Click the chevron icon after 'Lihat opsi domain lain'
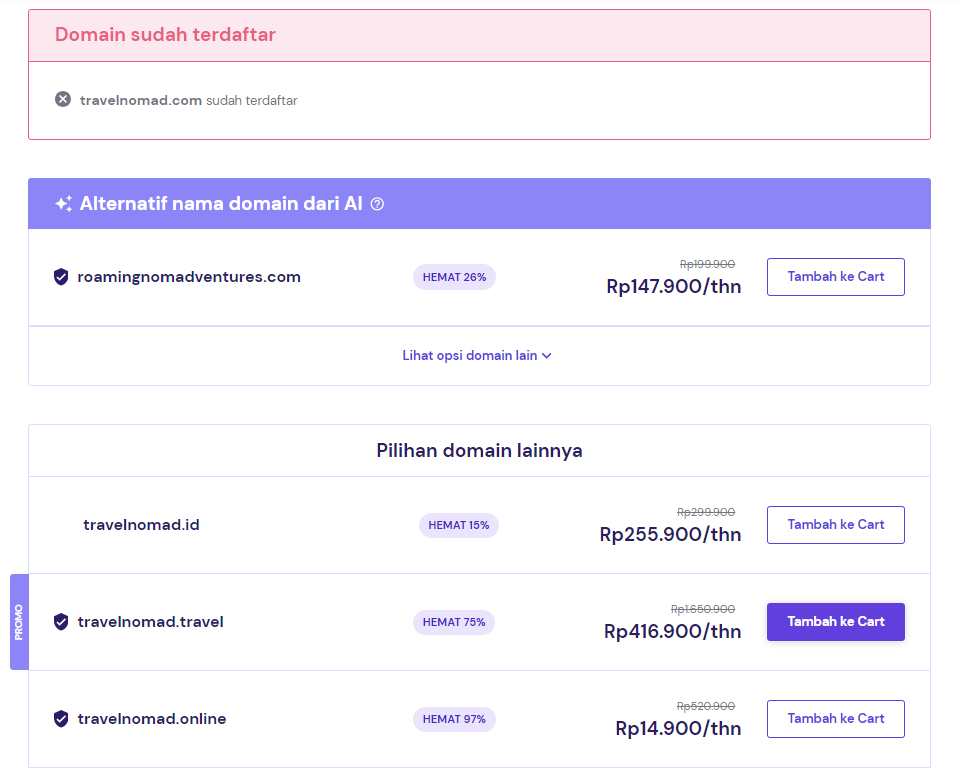This screenshot has height=768, width=958. (546, 355)
